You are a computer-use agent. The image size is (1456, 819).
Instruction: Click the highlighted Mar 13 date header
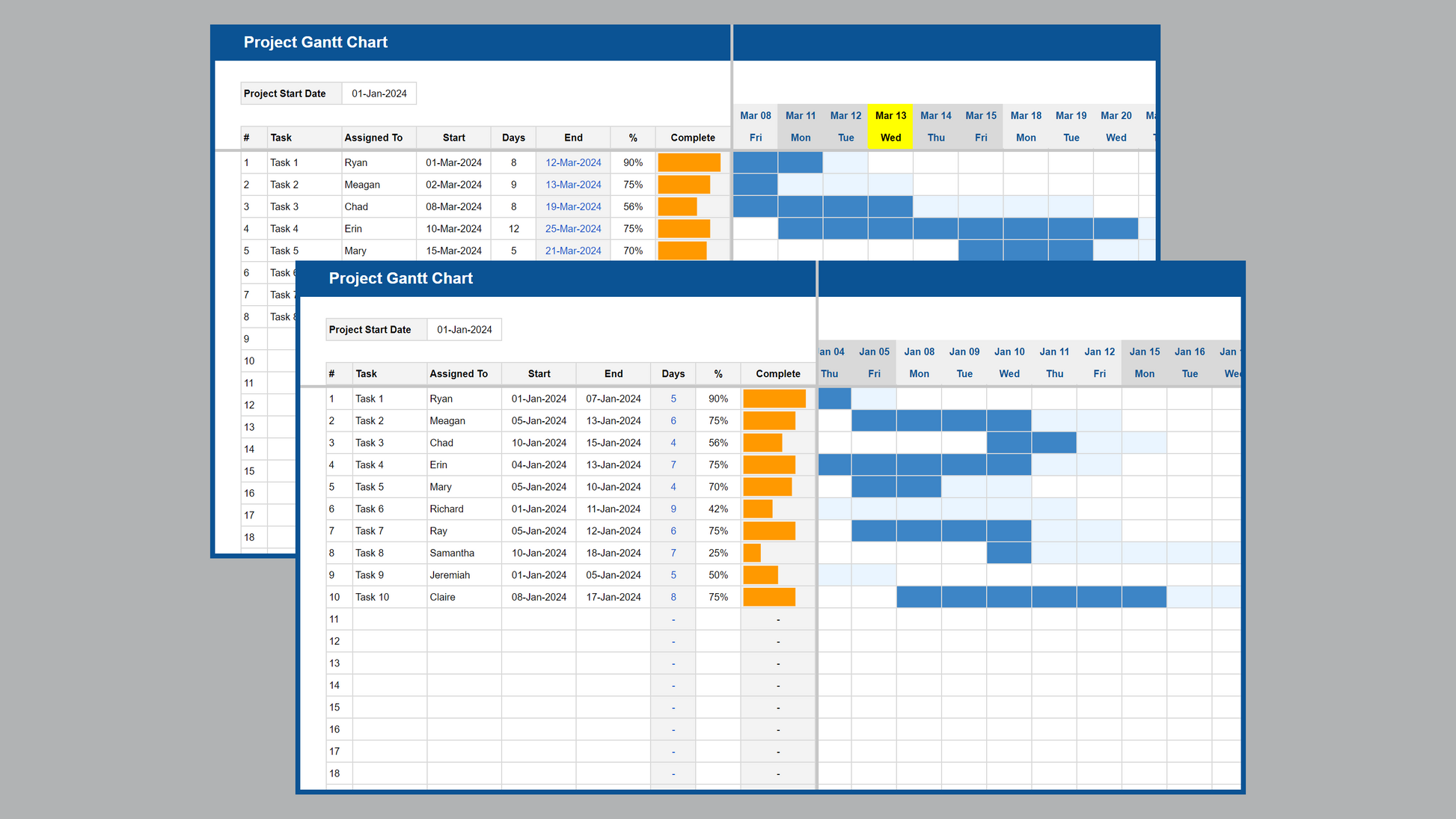[890, 116]
